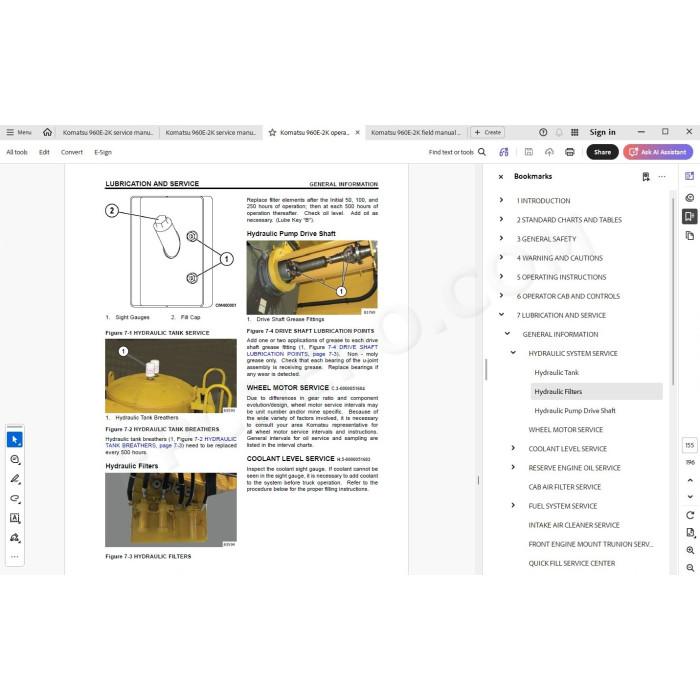Close the Komatsu 960E-2K opera.. tab
Viewport: 700px width, 700px height.
point(357,133)
